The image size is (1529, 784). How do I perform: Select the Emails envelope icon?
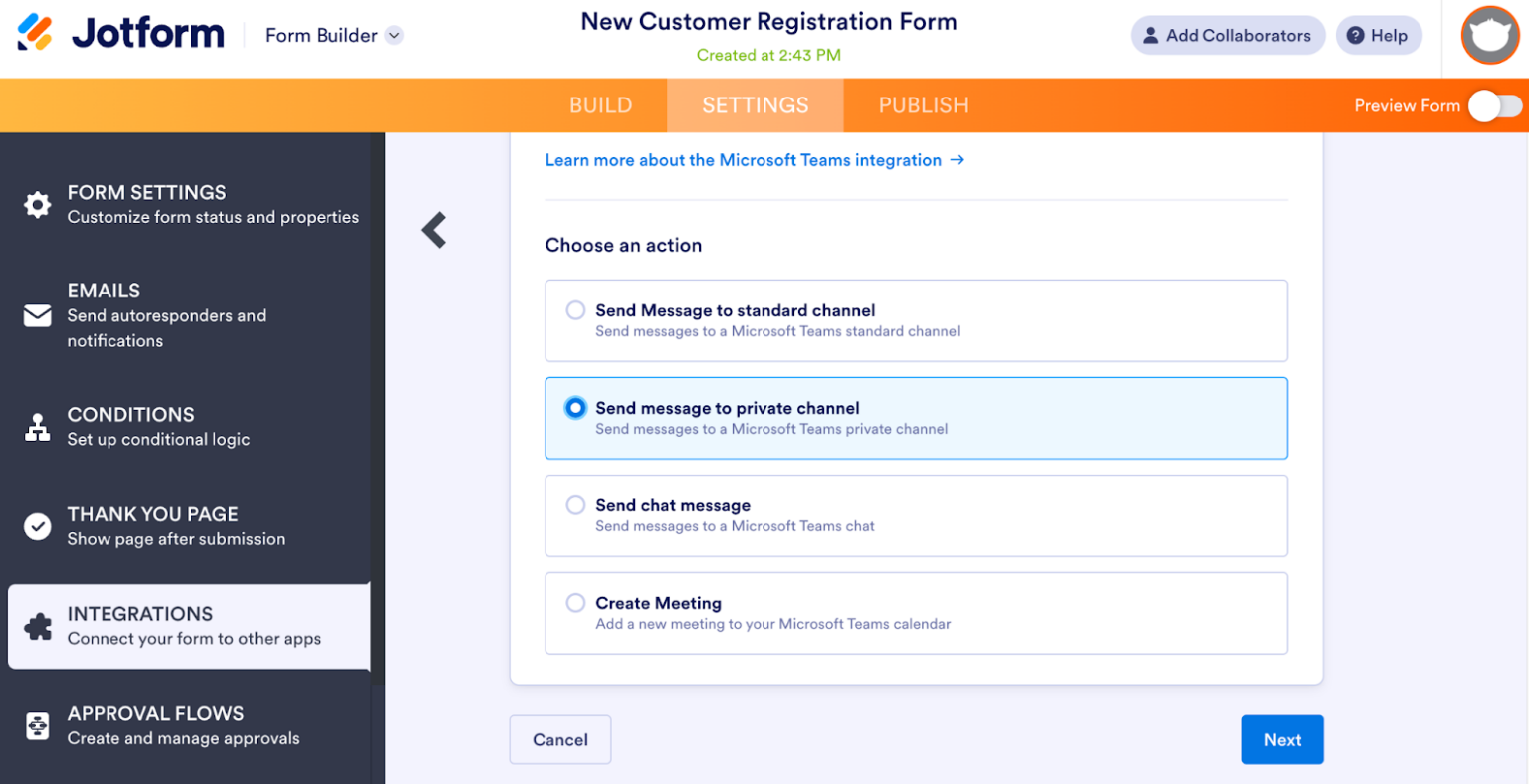(x=37, y=315)
